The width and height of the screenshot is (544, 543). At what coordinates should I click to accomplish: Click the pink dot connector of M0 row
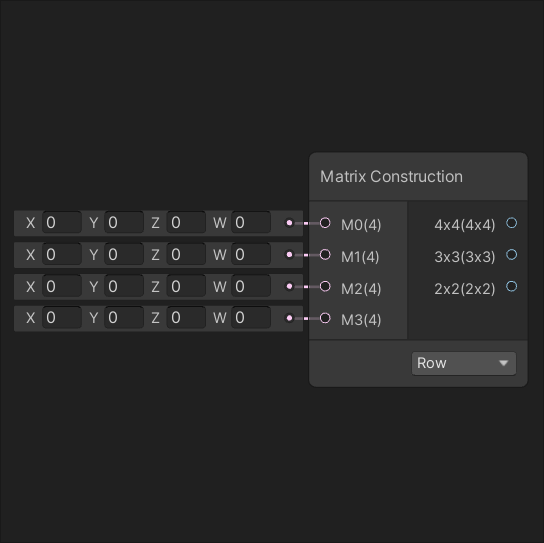coord(289,223)
